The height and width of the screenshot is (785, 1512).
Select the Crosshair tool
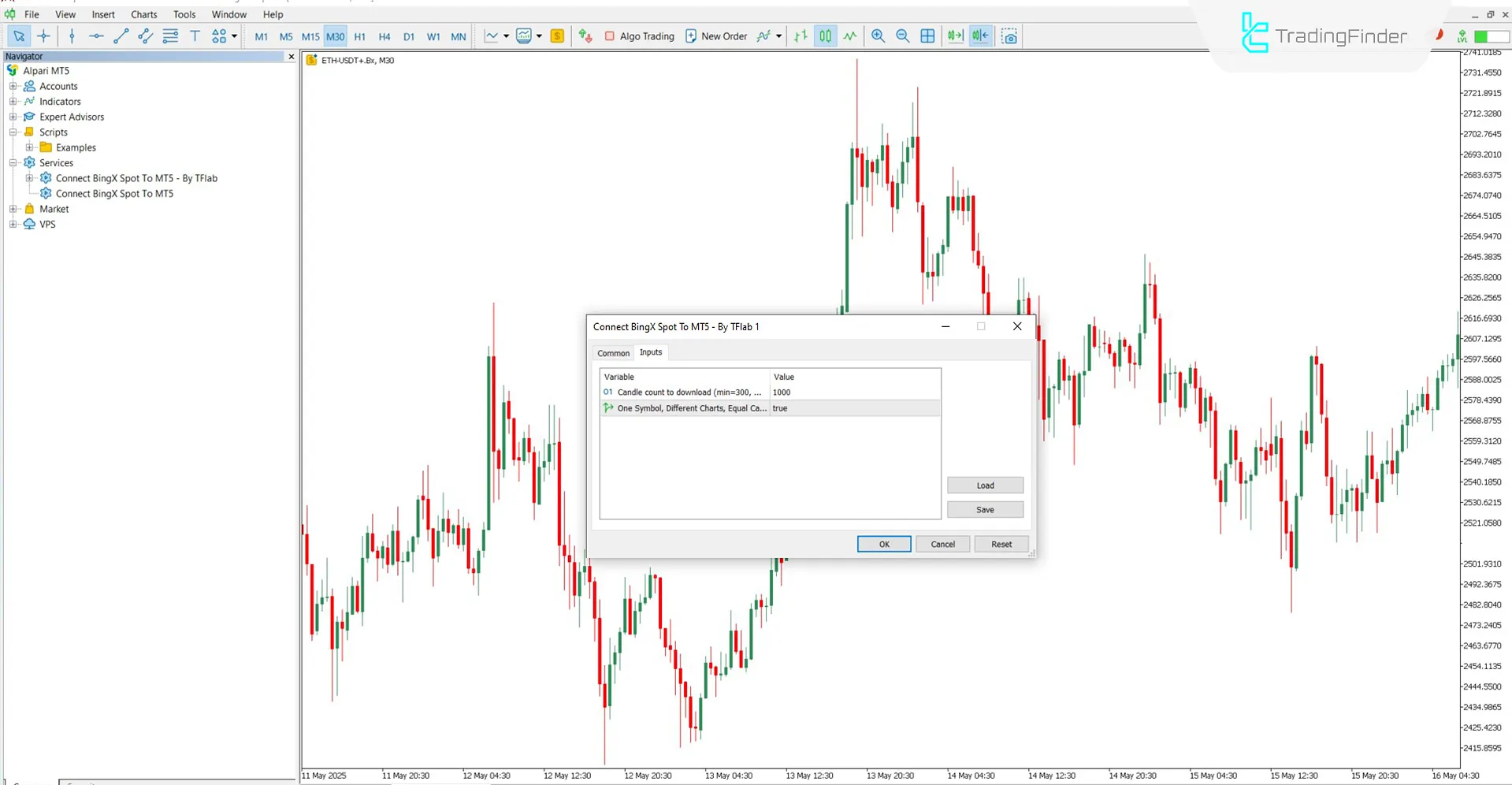click(x=44, y=36)
